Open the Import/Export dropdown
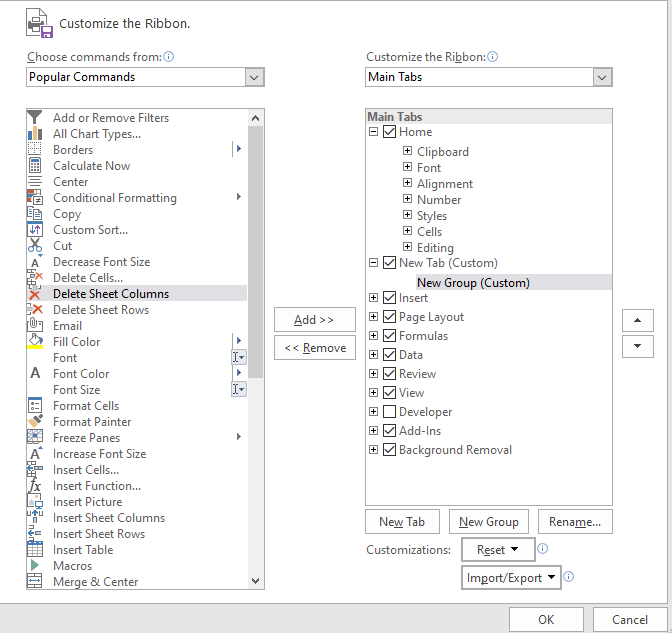The height and width of the screenshot is (633, 672). tap(511, 577)
